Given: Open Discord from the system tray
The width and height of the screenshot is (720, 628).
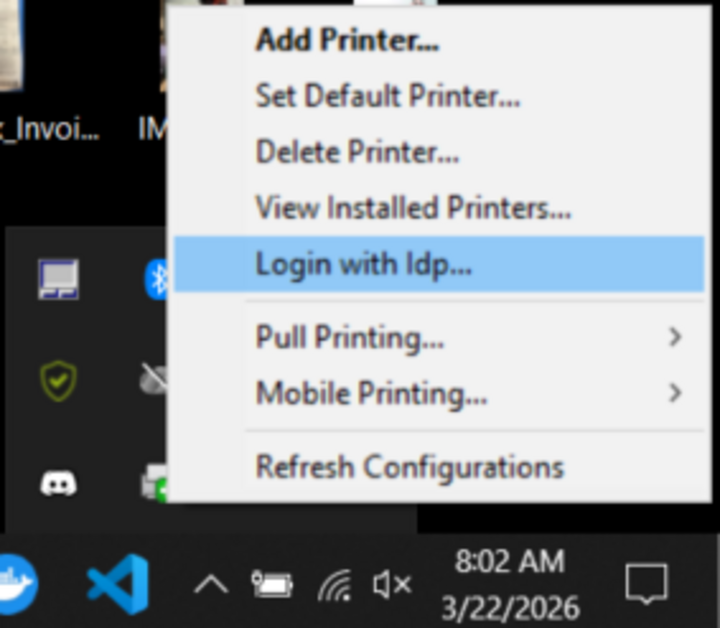Looking at the screenshot, I should [58, 483].
